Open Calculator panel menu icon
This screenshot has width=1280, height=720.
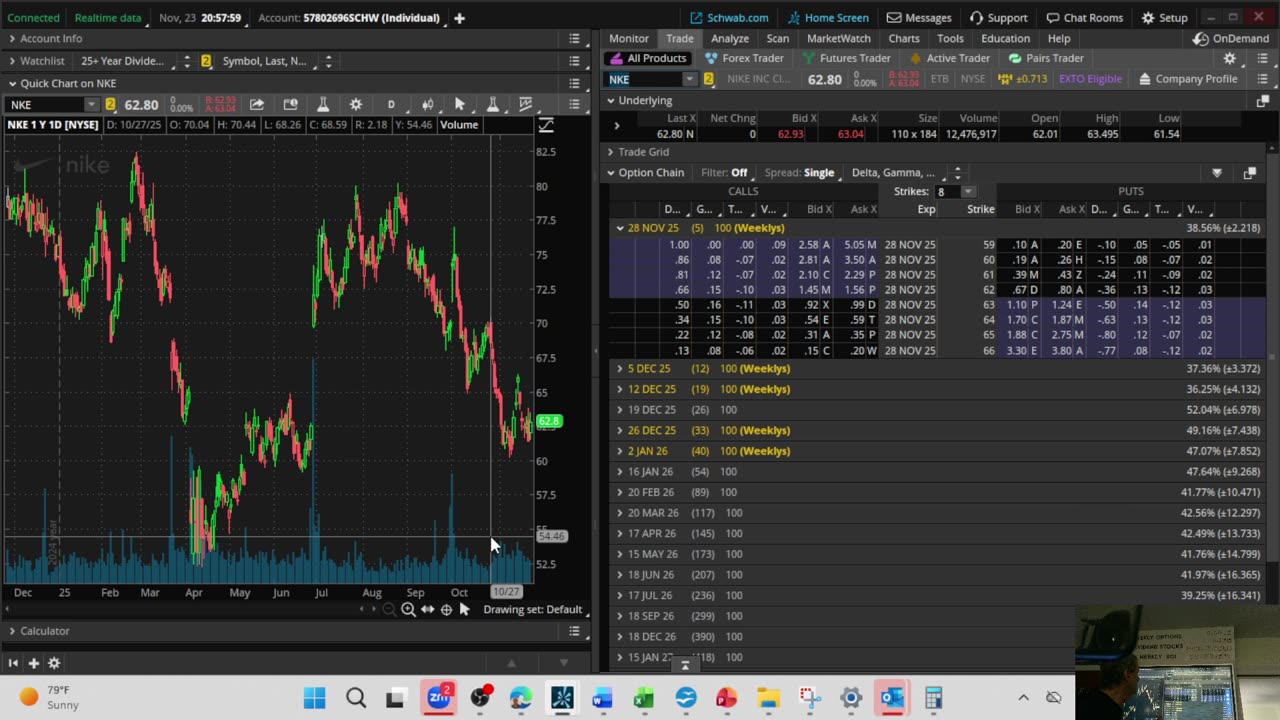click(574, 631)
